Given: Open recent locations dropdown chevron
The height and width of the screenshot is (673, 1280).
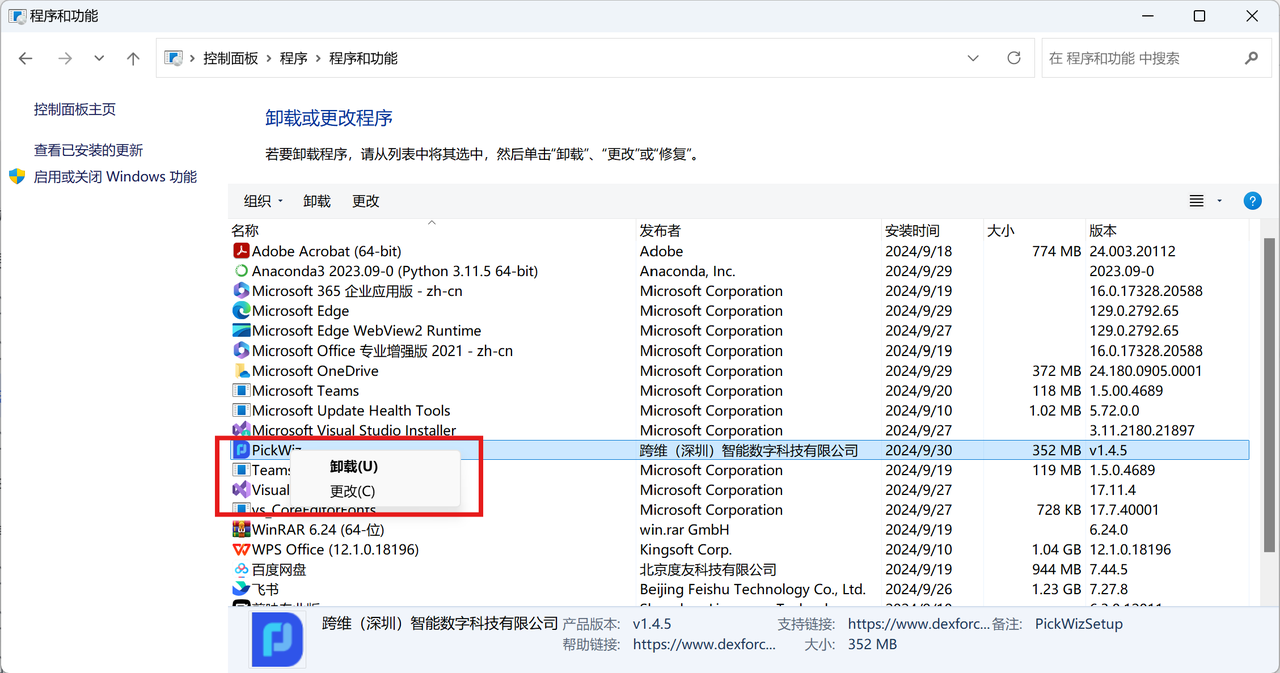Looking at the screenshot, I should [x=99, y=59].
